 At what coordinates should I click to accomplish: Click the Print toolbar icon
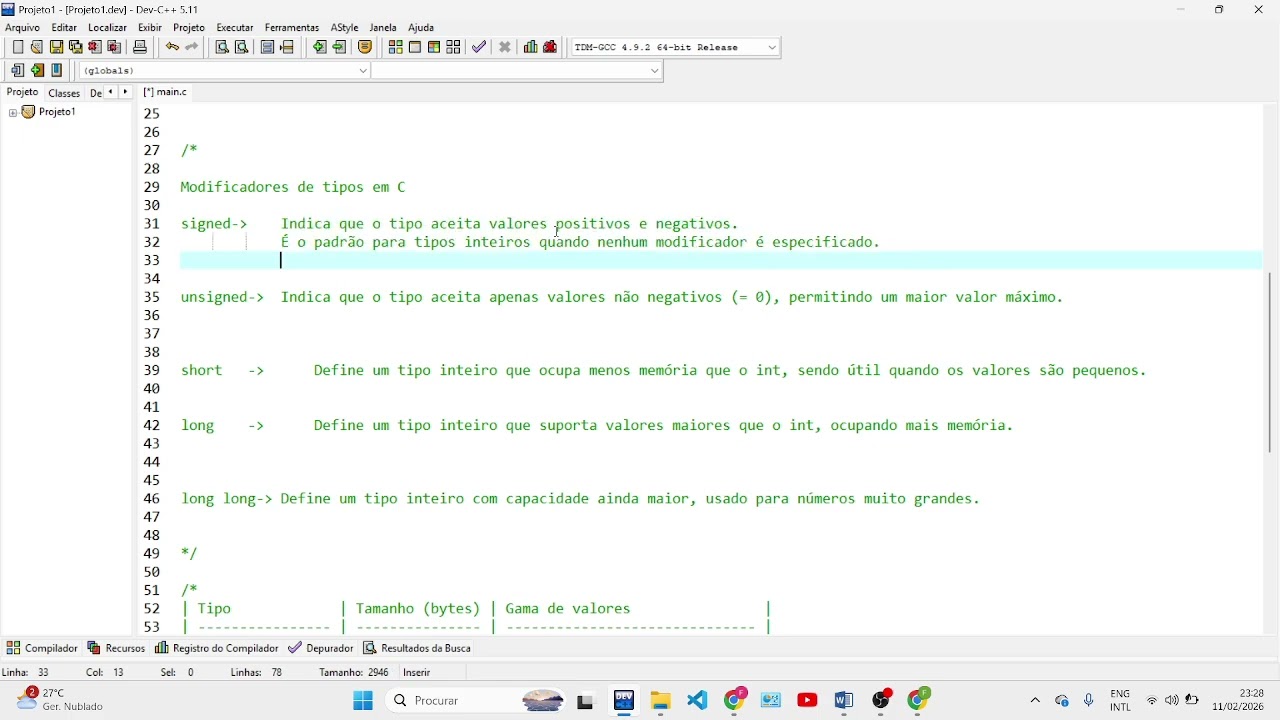[140, 47]
